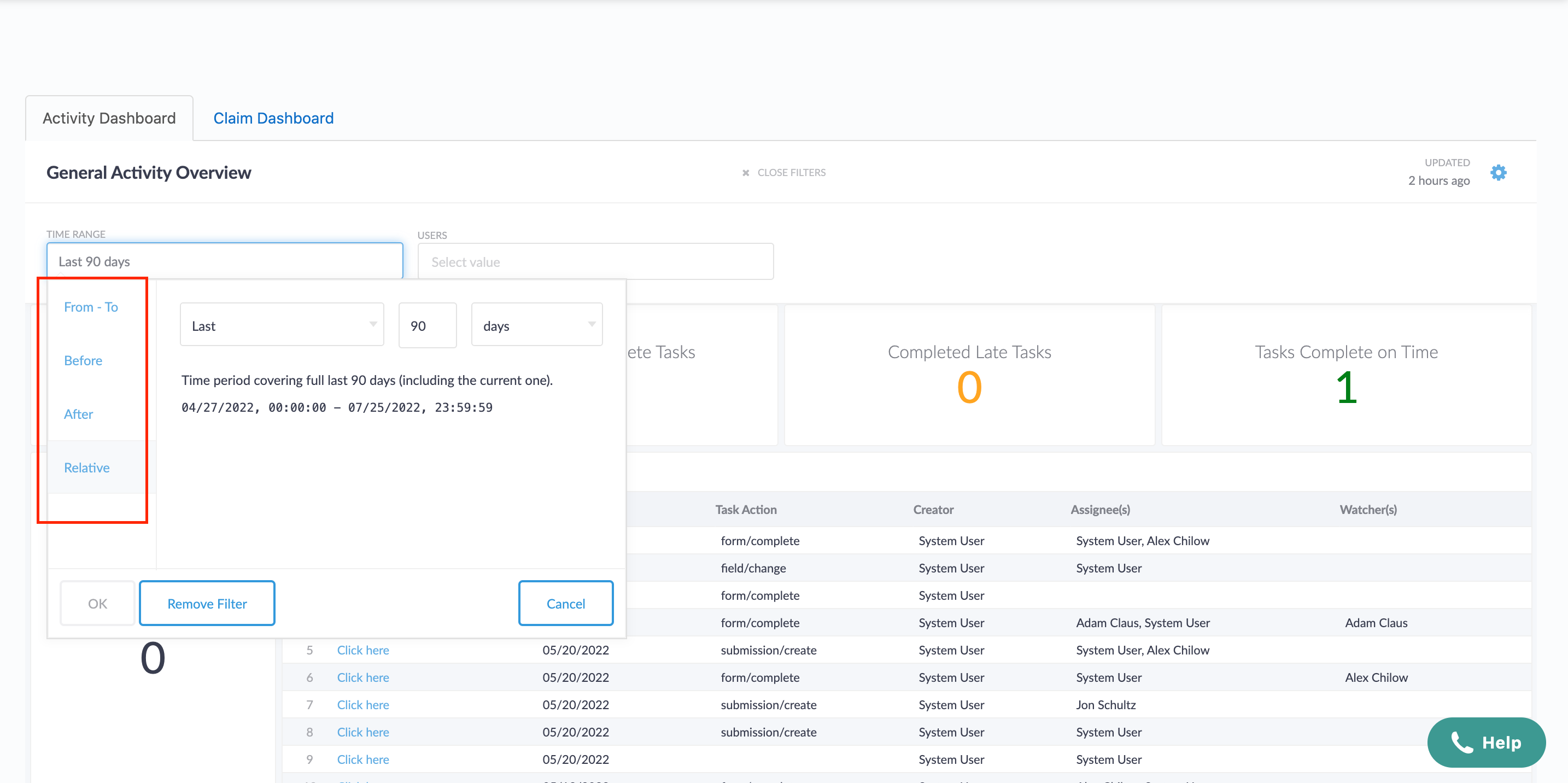Click the OK button
Image resolution: width=1568 pixels, height=783 pixels.
point(97,604)
